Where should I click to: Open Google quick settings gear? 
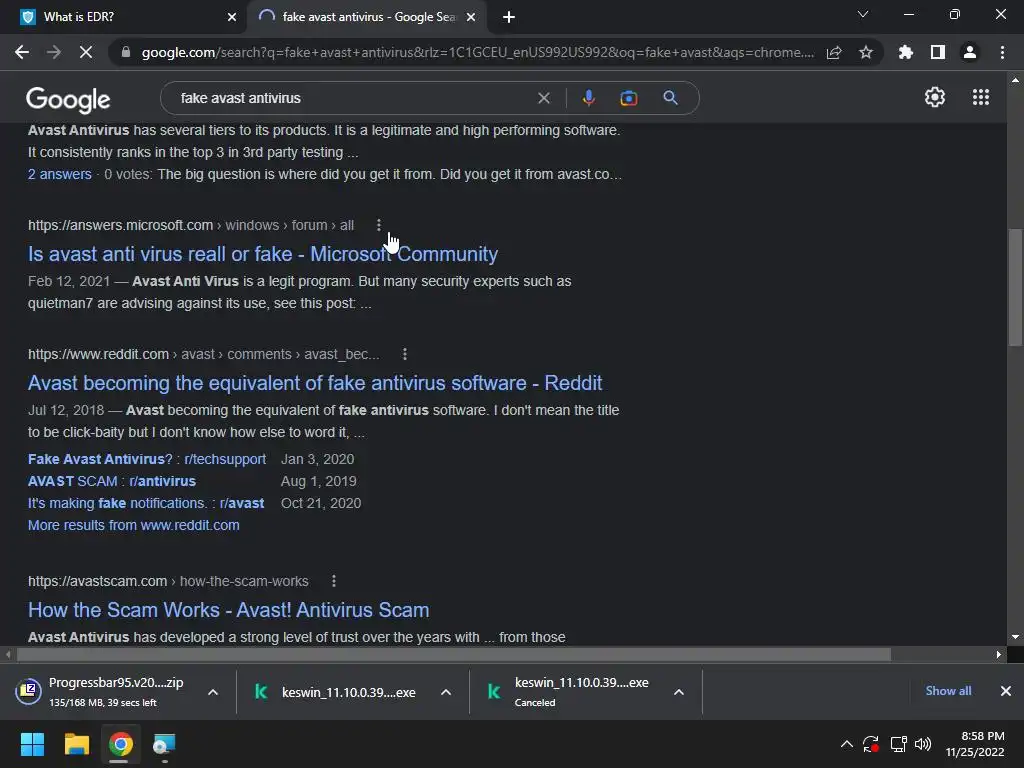coord(935,97)
